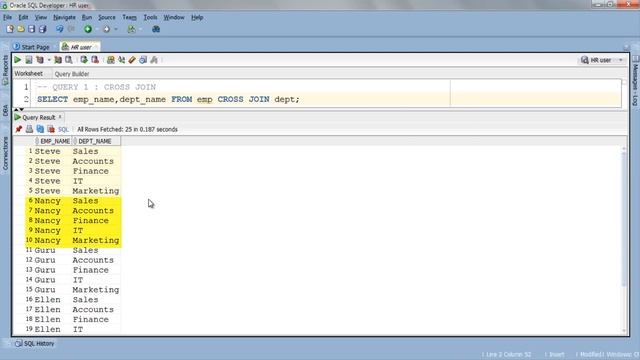The width and height of the screenshot is (640, 360).
Task: Click the Print icon in Query Result toolbar
Action: click(x=29, y=129)
